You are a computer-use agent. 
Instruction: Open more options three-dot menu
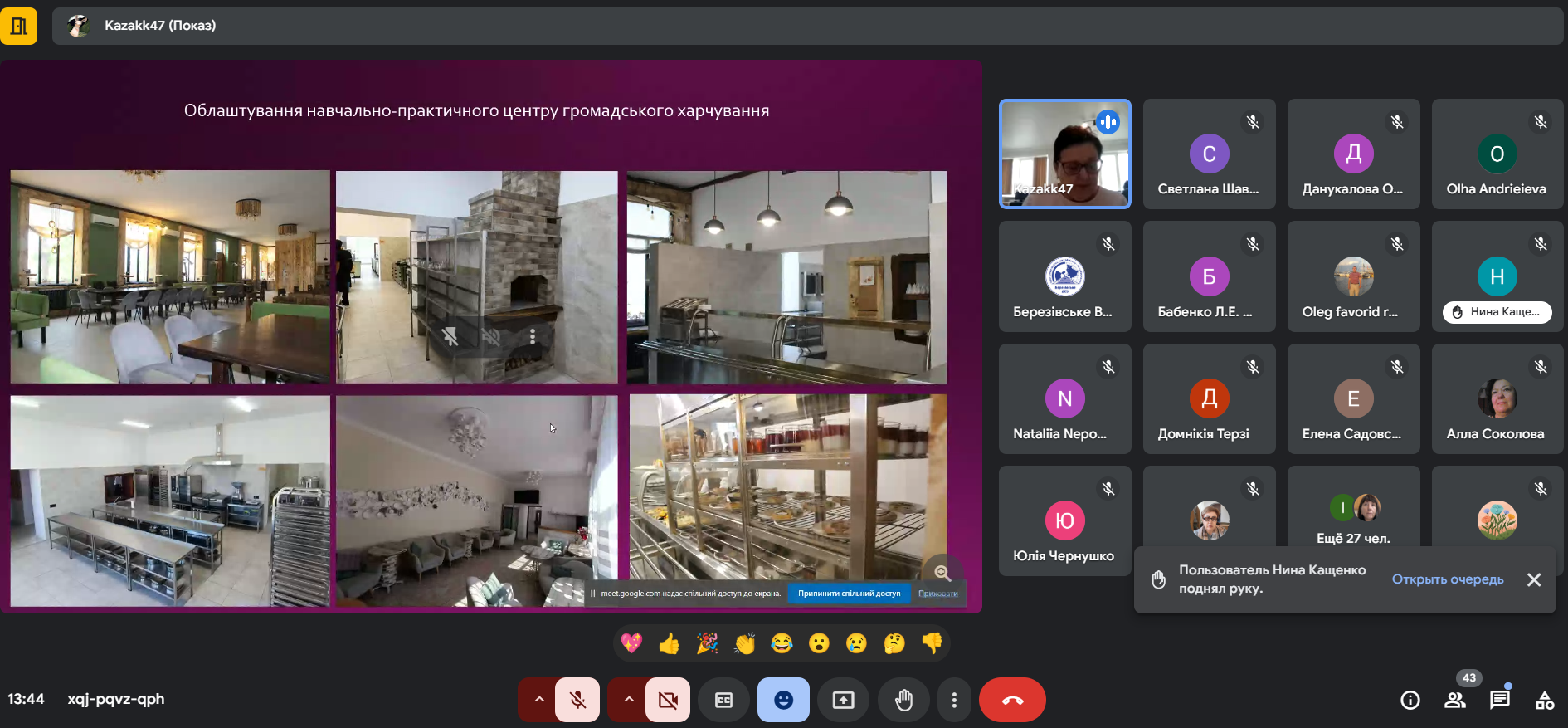point(954,700)
